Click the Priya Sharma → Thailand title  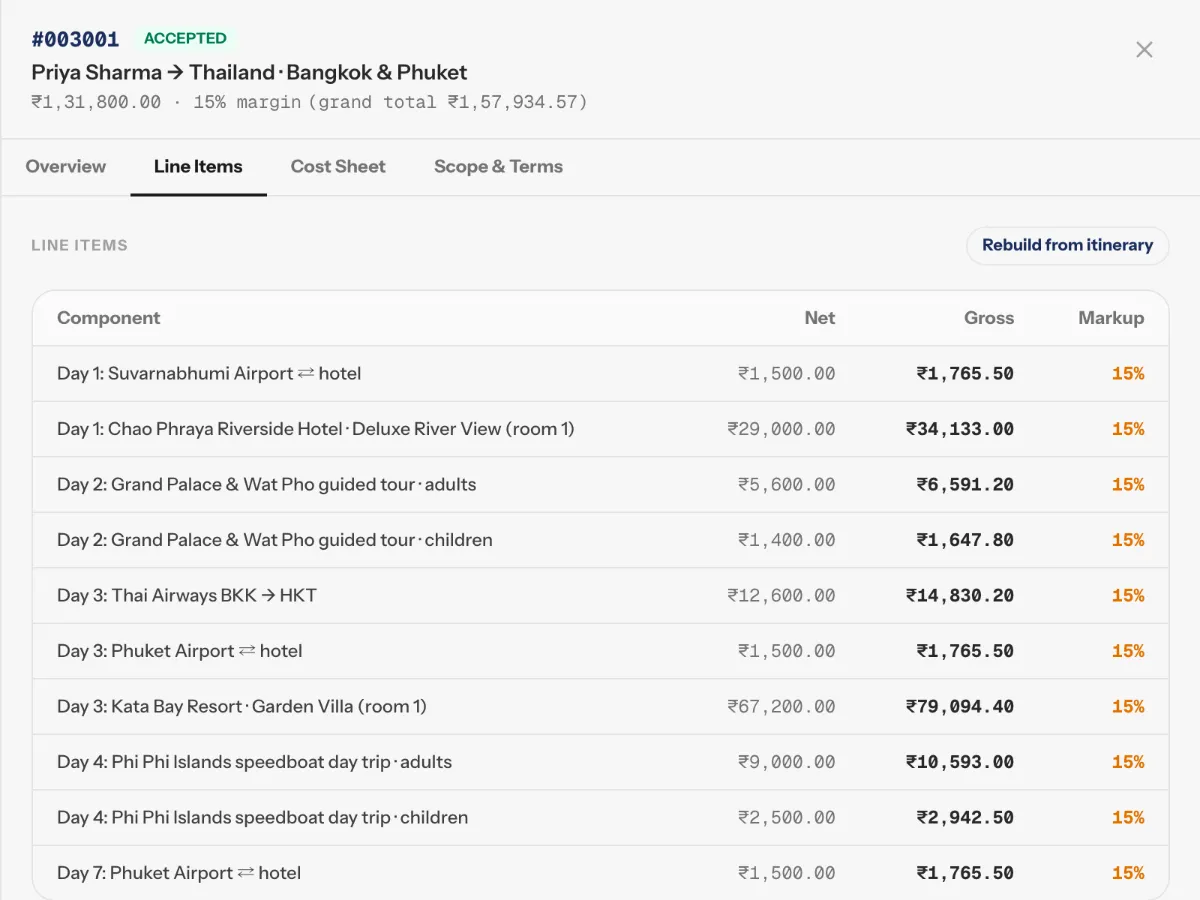pos(249,72)
